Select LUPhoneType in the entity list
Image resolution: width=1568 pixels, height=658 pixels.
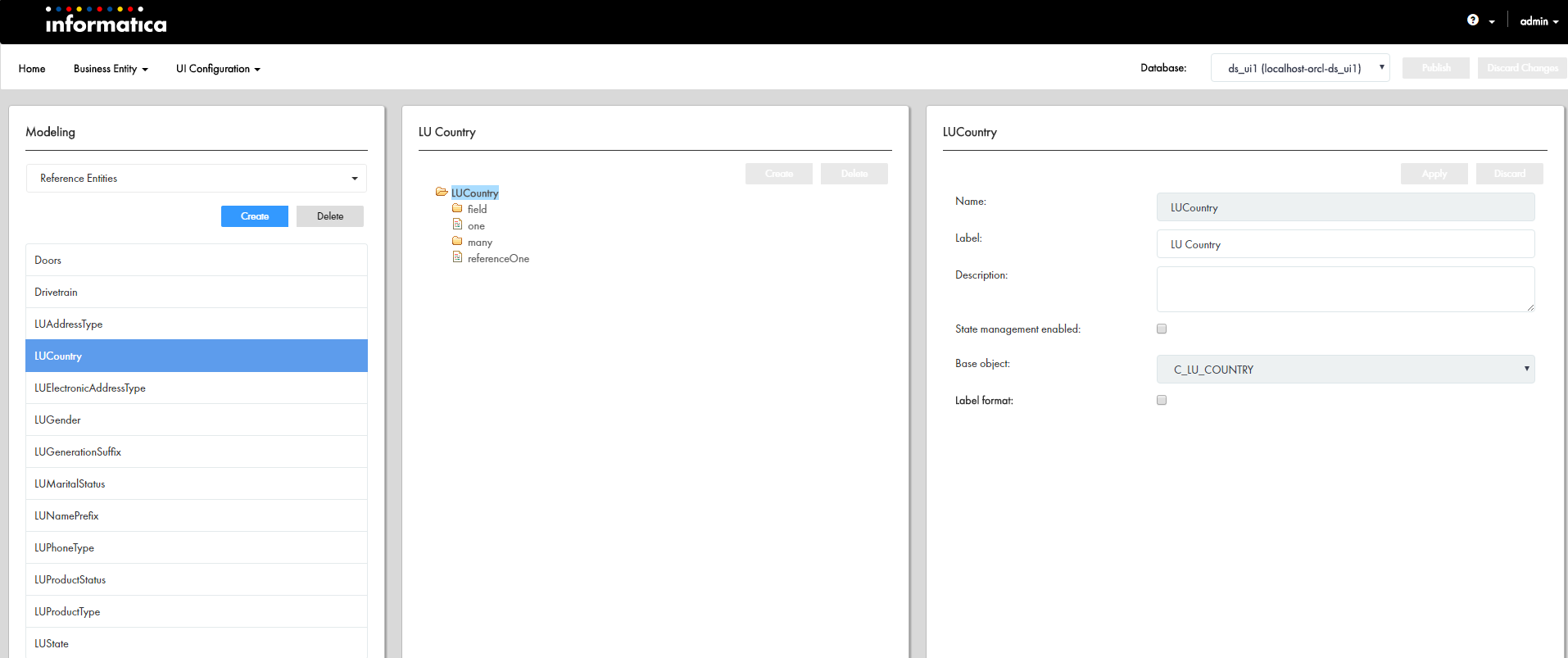point(197,547)
